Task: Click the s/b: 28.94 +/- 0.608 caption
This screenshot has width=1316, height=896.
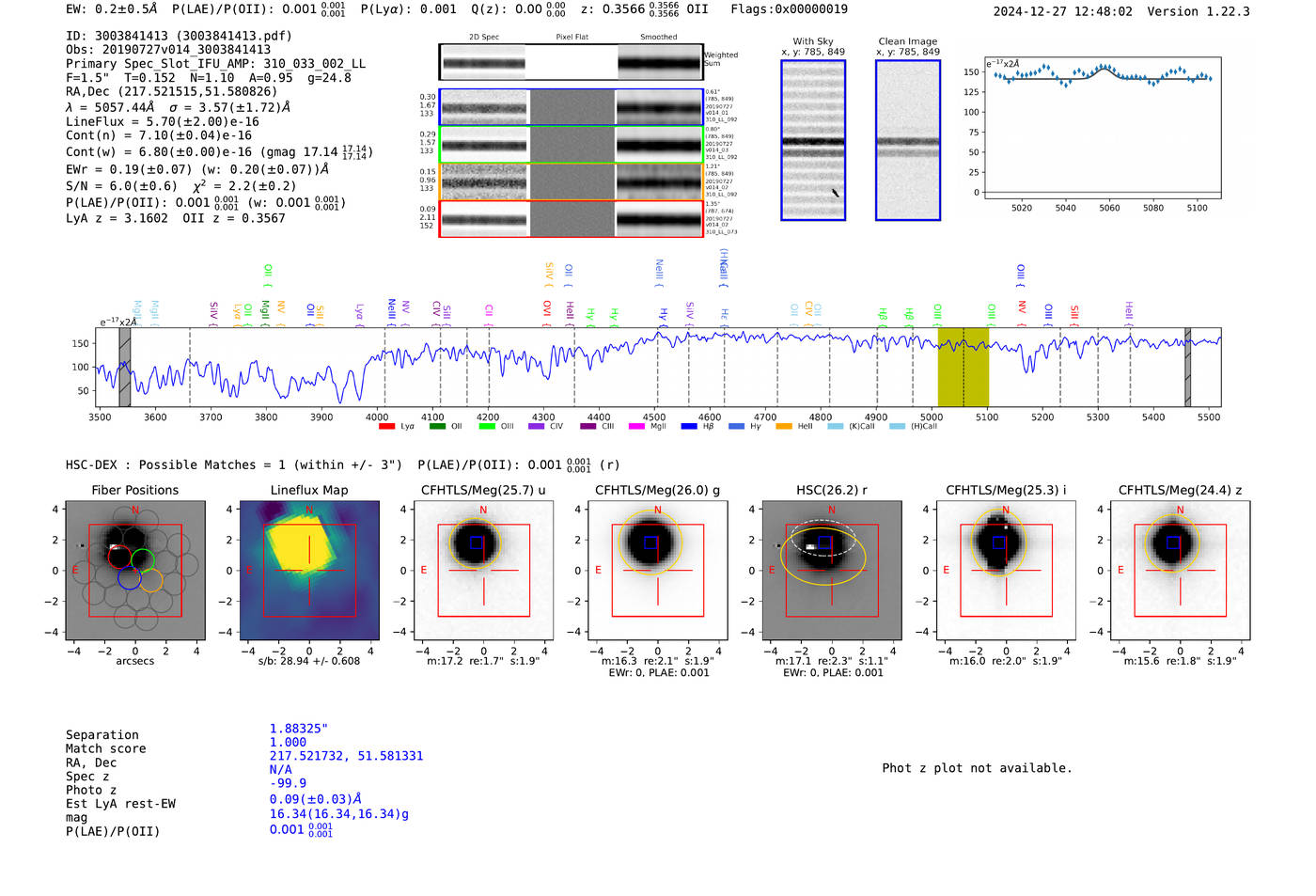Action: [x=309, y=661]
